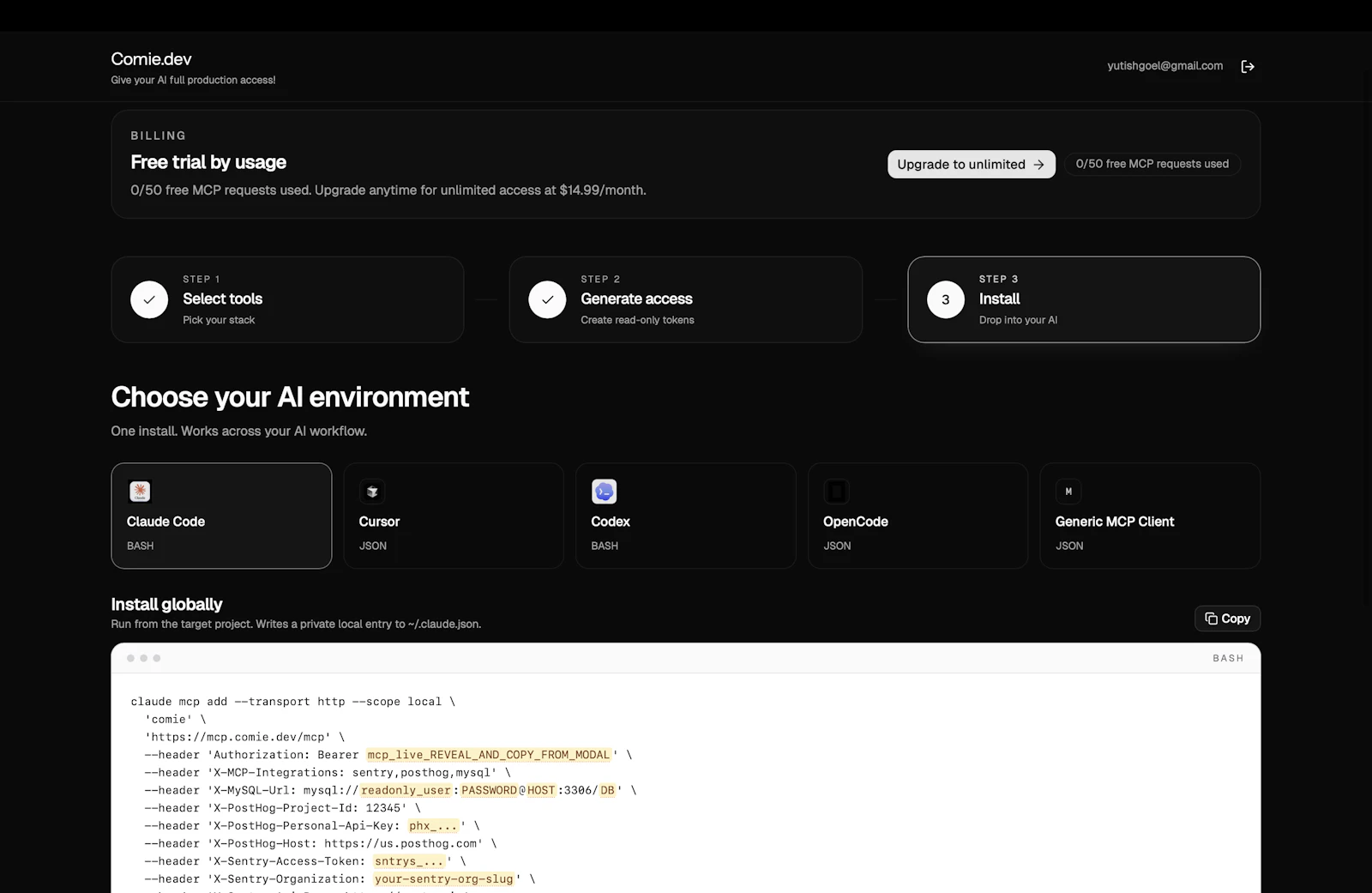1372x893 pixels.
Task: Click the 'https://mcp.comie.dev/mcp' line
Action: coord(244,737)
